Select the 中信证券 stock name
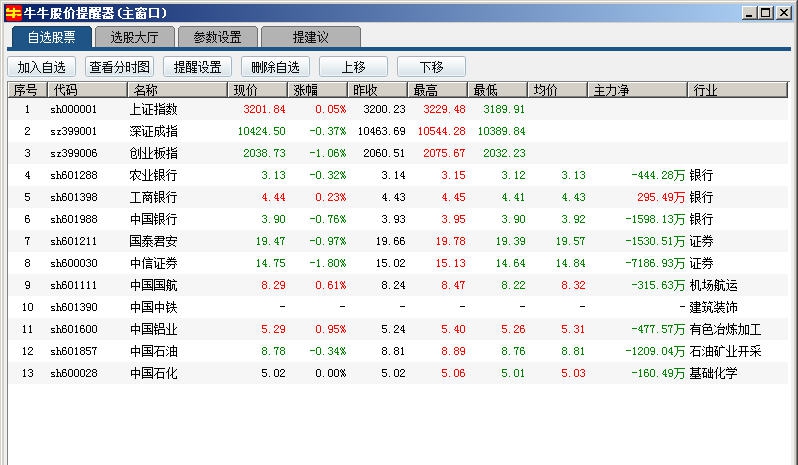Screen dimensions: 798x465 click(x=153, y=263)
